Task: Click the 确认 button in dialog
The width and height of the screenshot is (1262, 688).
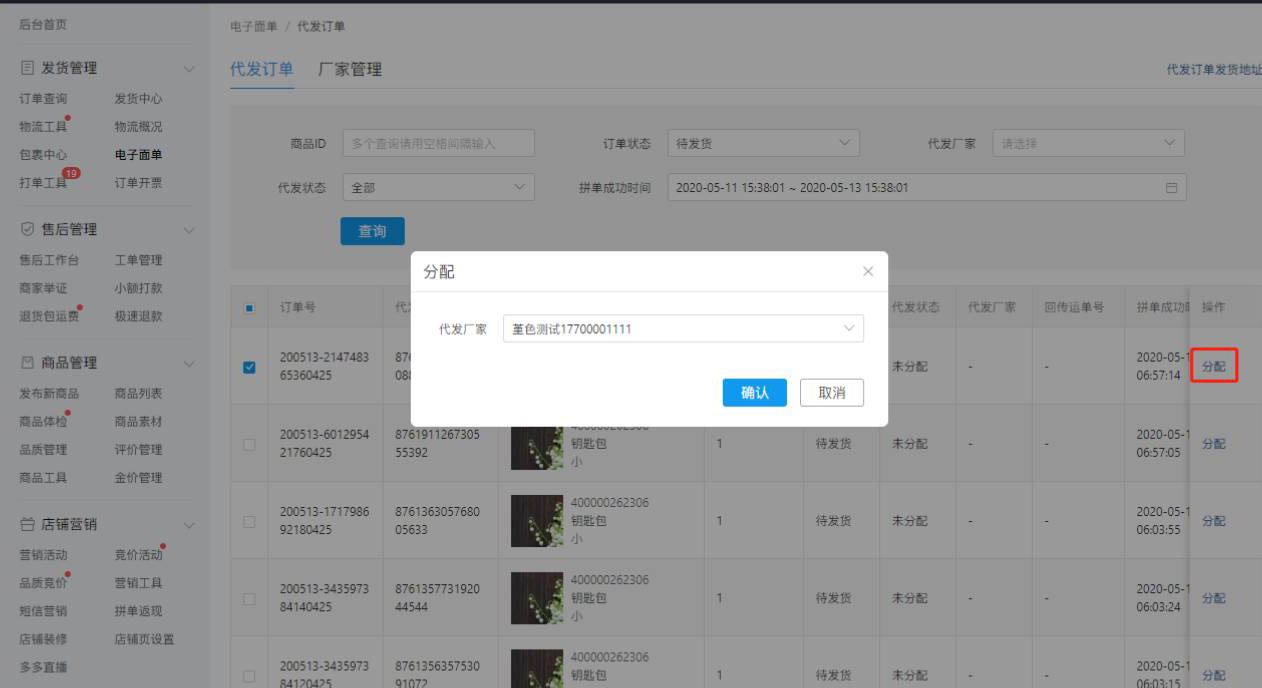Action: [x=755, y=393]
